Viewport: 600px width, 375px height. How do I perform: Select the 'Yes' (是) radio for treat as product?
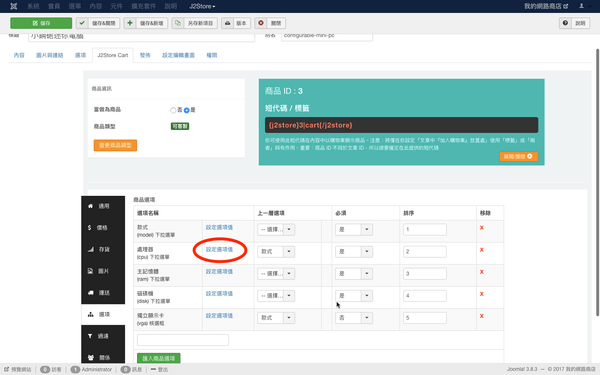point(187,110)
